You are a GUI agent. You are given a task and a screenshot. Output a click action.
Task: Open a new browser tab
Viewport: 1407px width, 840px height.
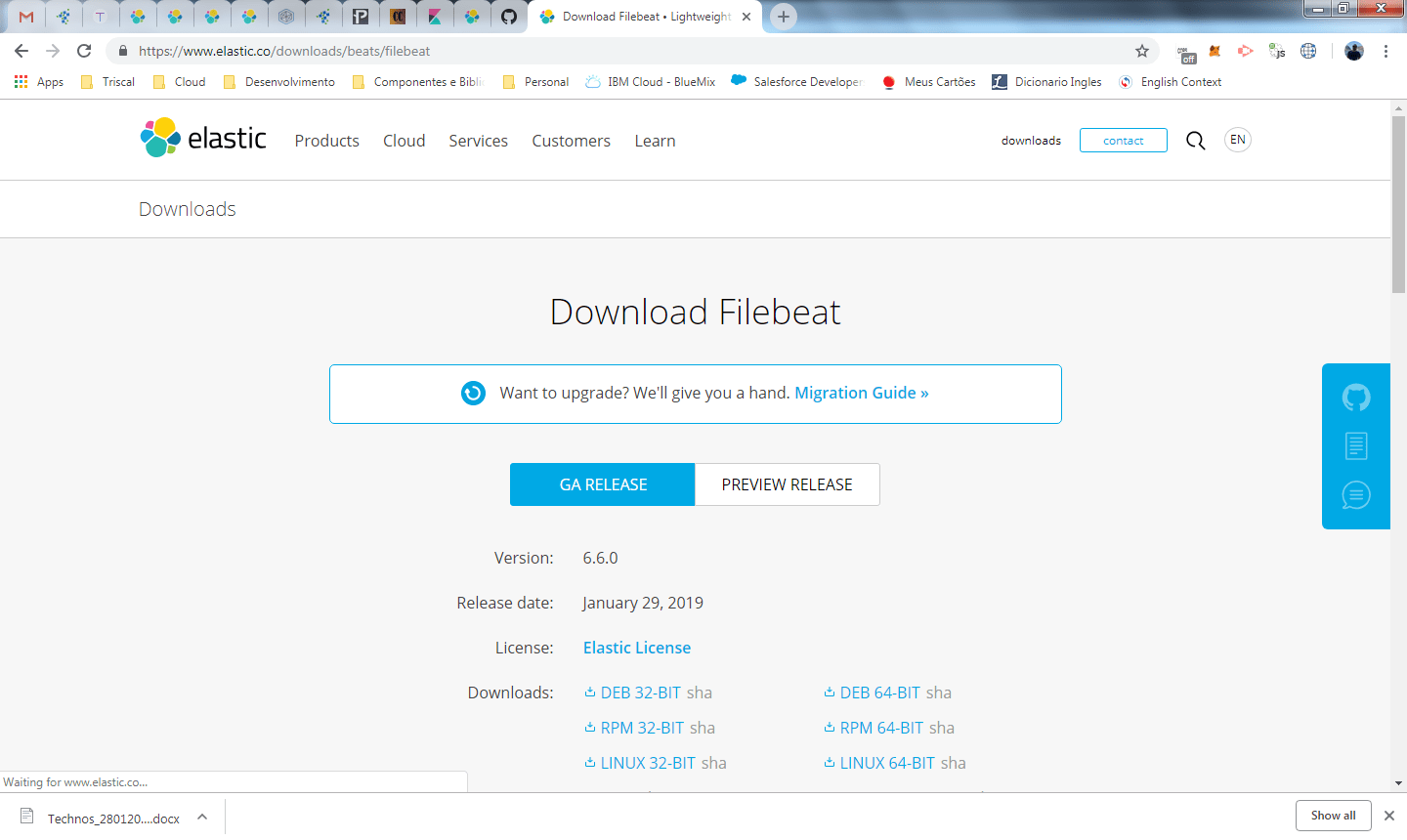pos(783,17)
